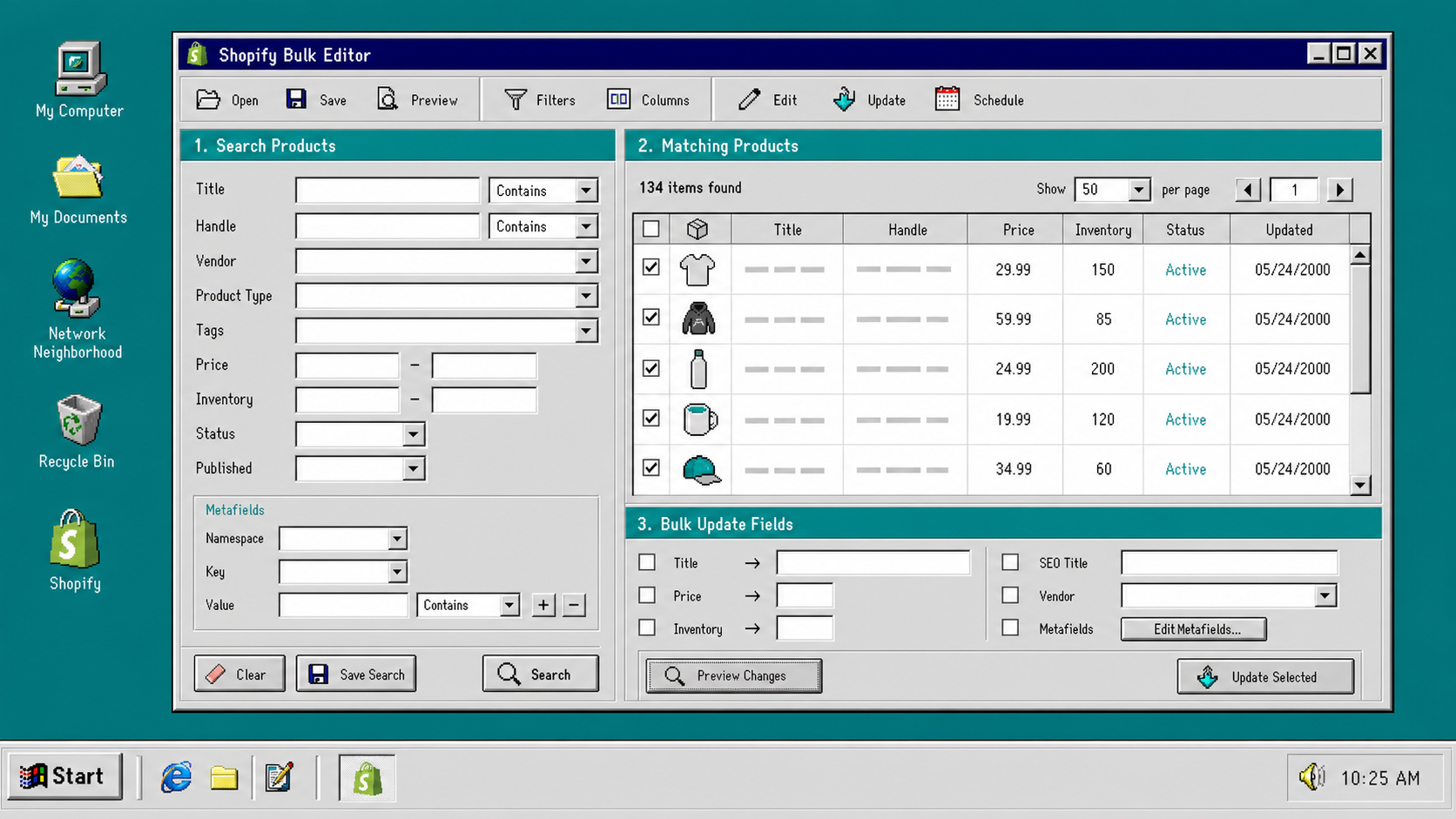
Task: Click the Clear search button
Action: coord(239,675)
